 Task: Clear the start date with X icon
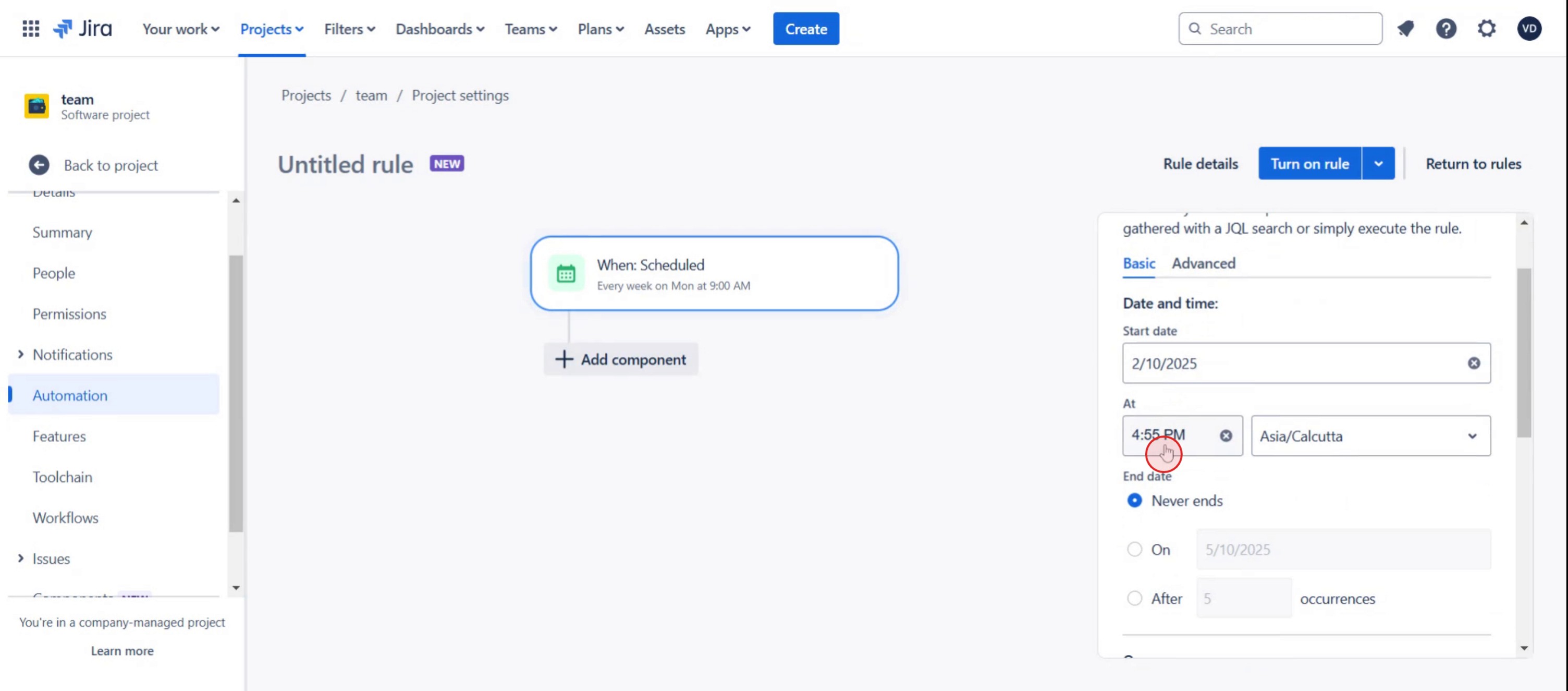1474,363
